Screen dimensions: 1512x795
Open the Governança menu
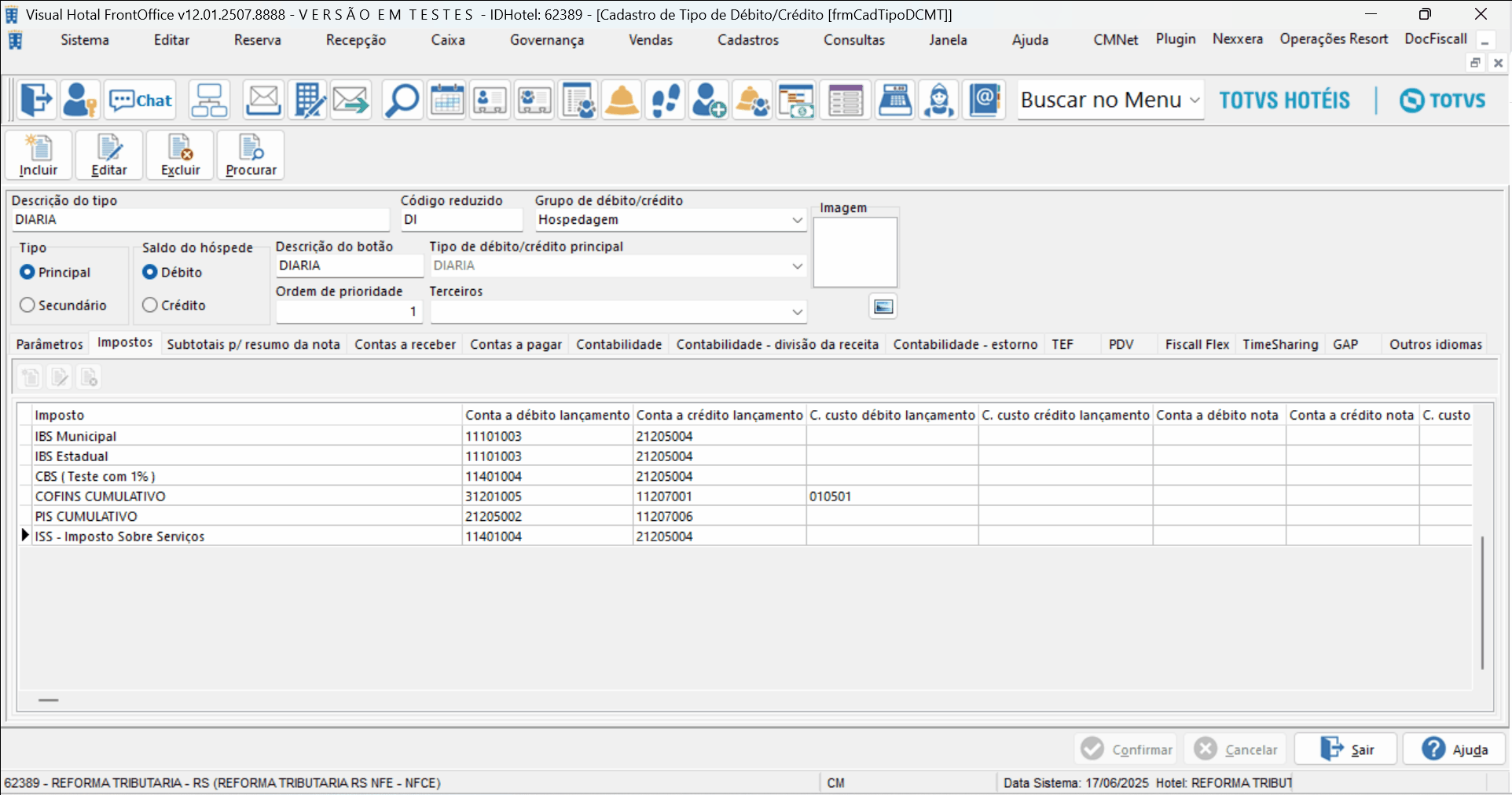click(x=546, y=40)
